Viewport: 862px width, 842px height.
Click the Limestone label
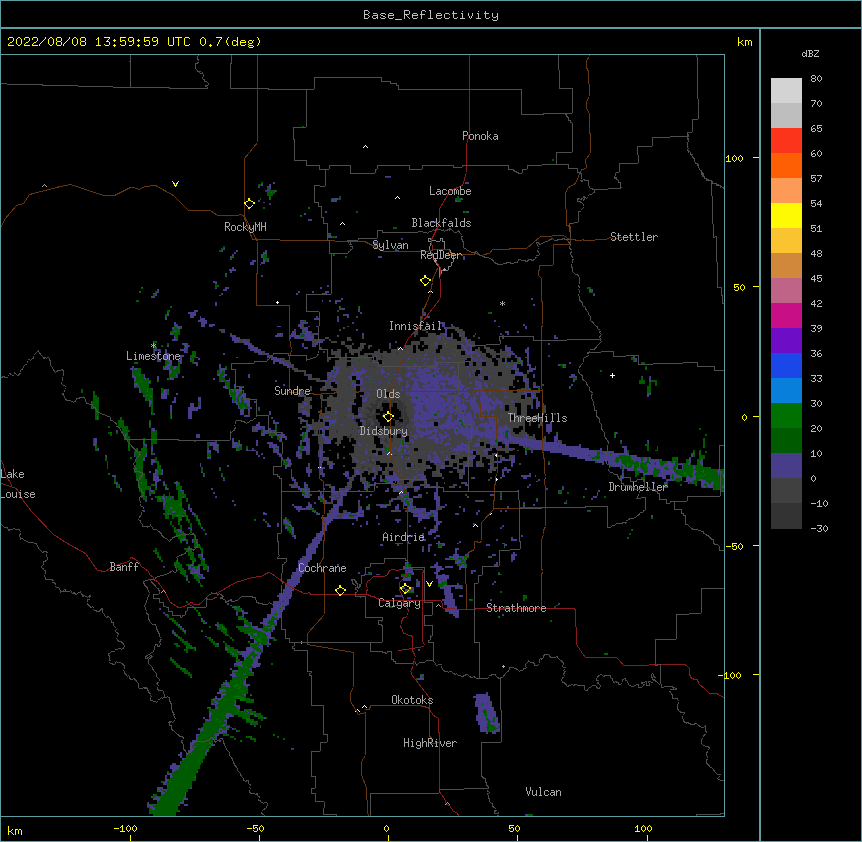153,356
